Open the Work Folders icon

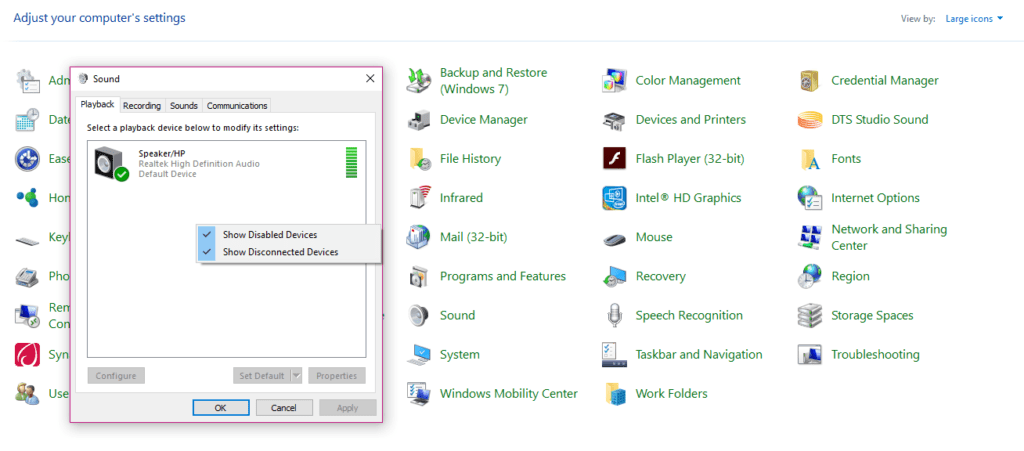(614, 394)
